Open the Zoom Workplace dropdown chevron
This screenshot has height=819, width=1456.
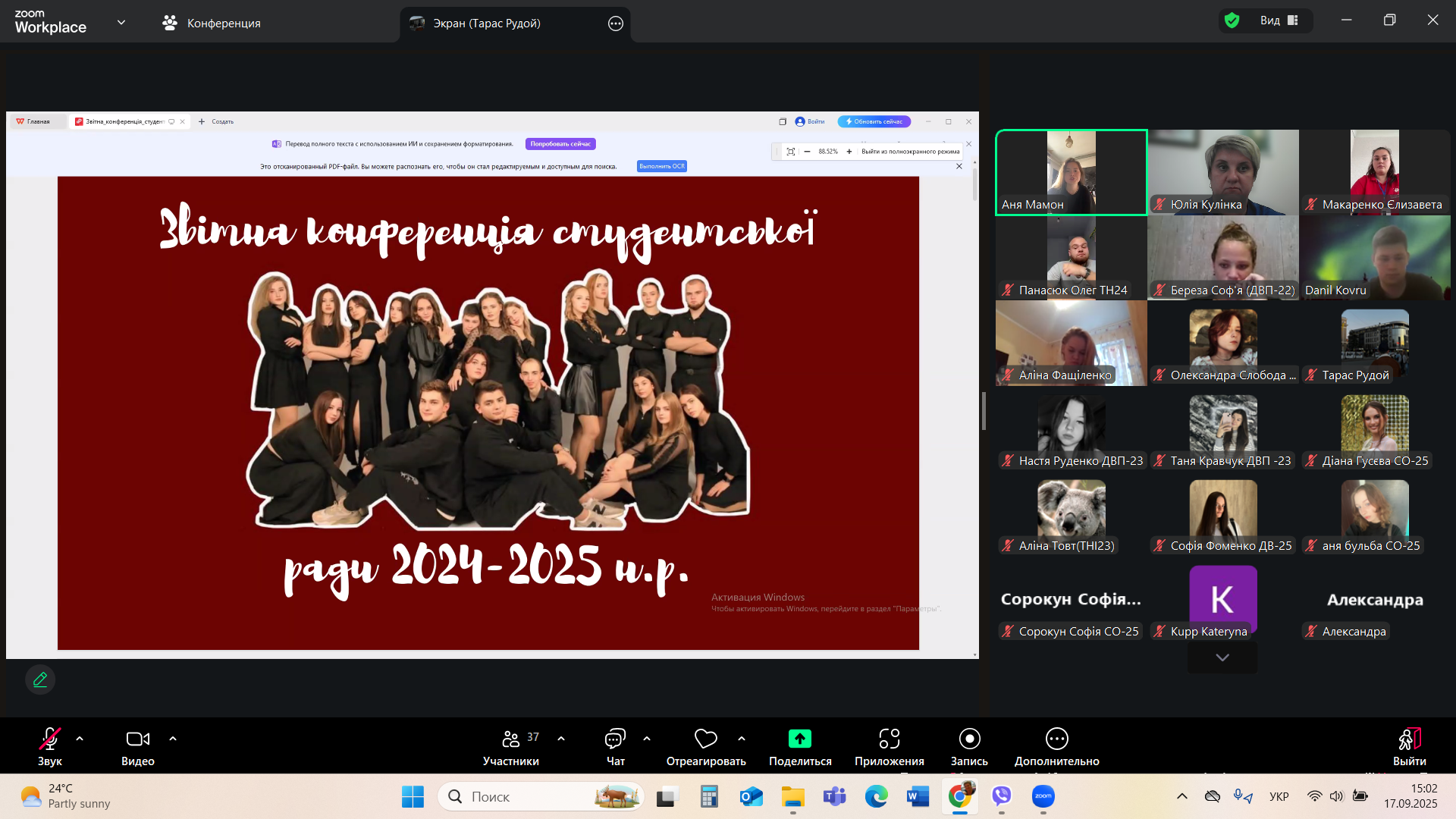[x=121, y=23]
